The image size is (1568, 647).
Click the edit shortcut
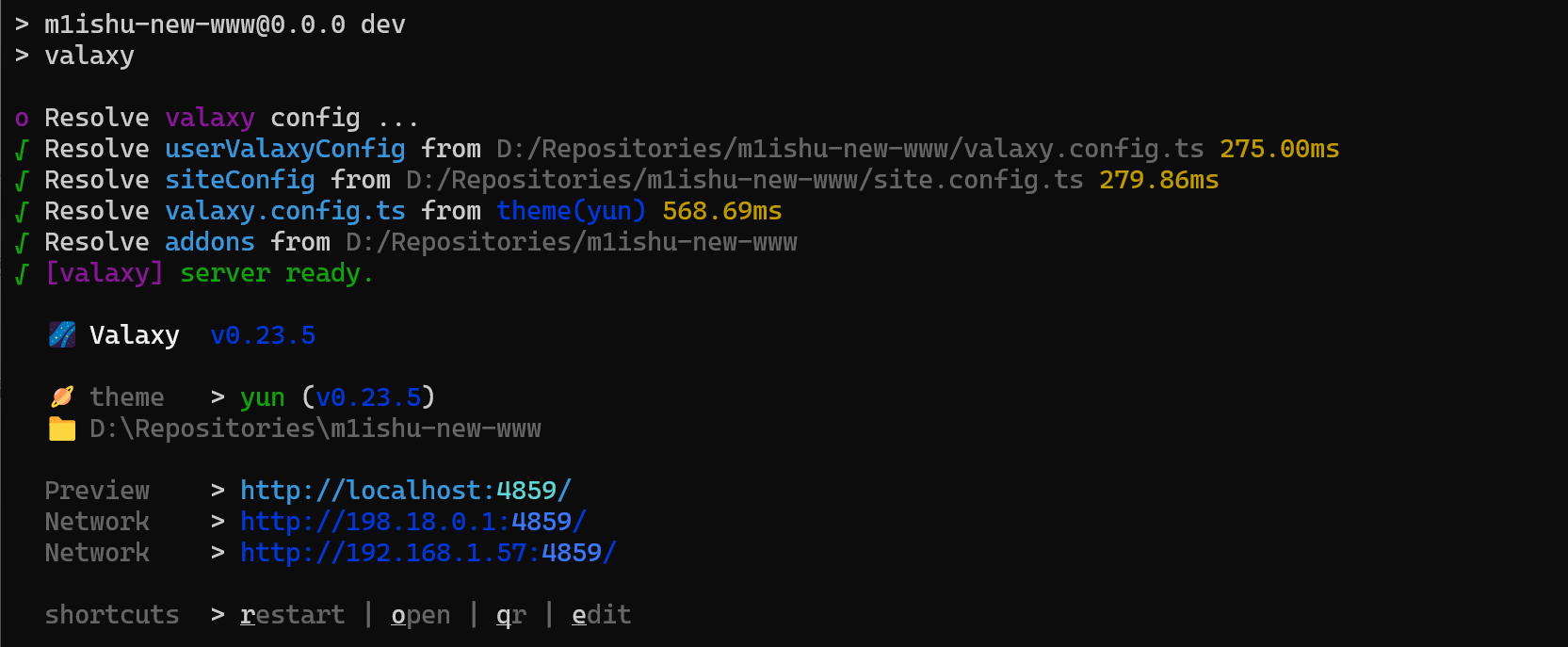click(x=602, y=615)
